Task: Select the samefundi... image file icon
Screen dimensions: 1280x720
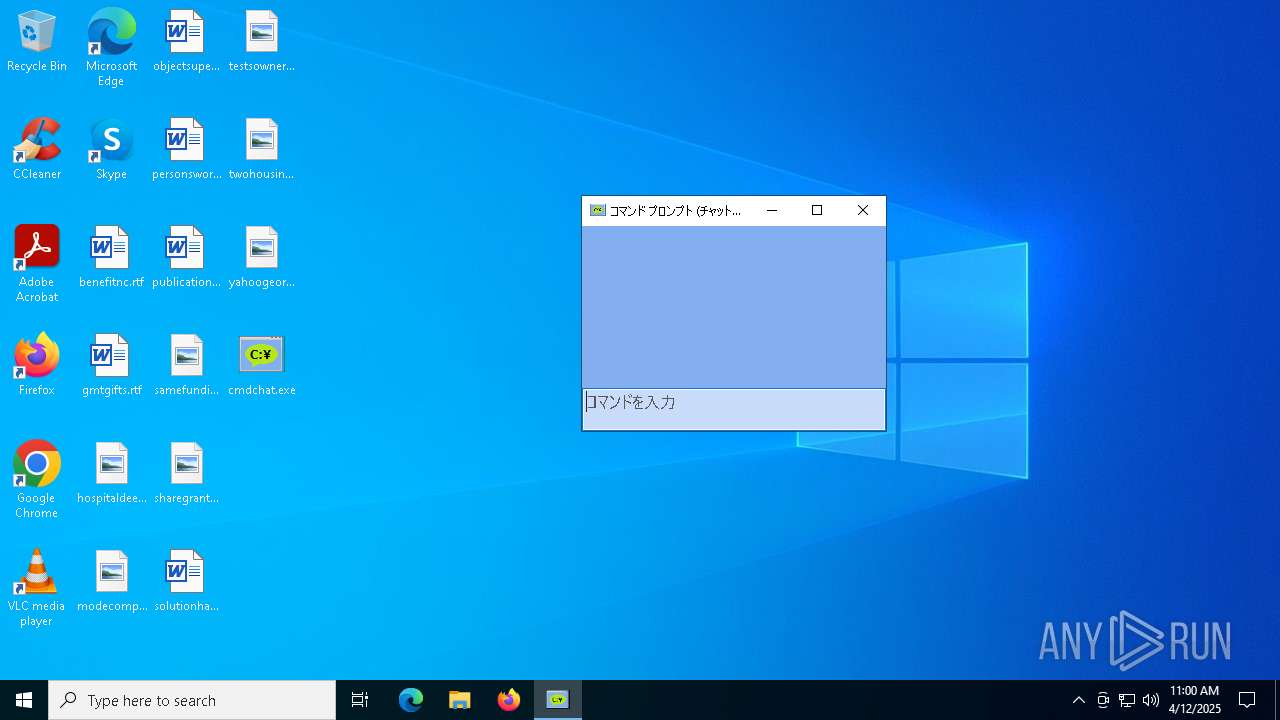Action: click(186, 366)
